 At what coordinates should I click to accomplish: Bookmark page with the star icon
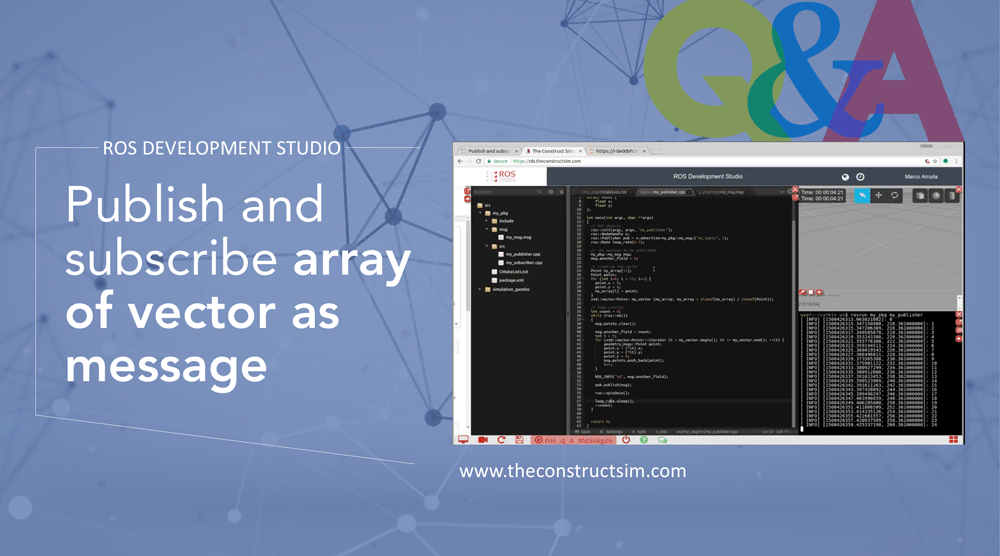click(936, 161)
